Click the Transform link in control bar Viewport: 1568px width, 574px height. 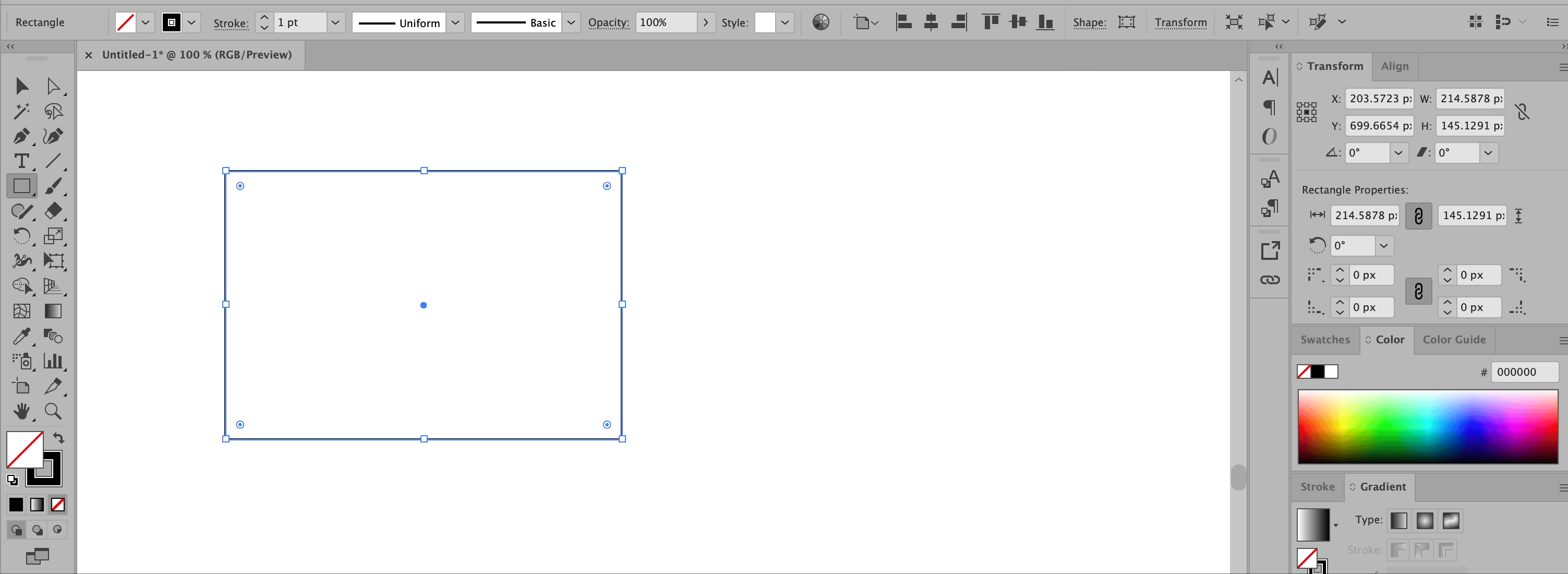(1180, 22)
